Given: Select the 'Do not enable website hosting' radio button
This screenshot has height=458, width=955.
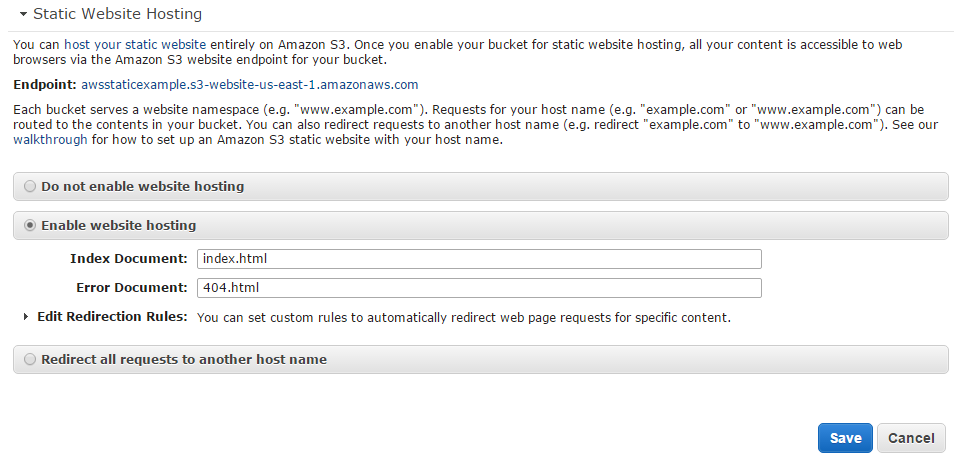Looking at the screenshot, I should [x=30, y=186].
